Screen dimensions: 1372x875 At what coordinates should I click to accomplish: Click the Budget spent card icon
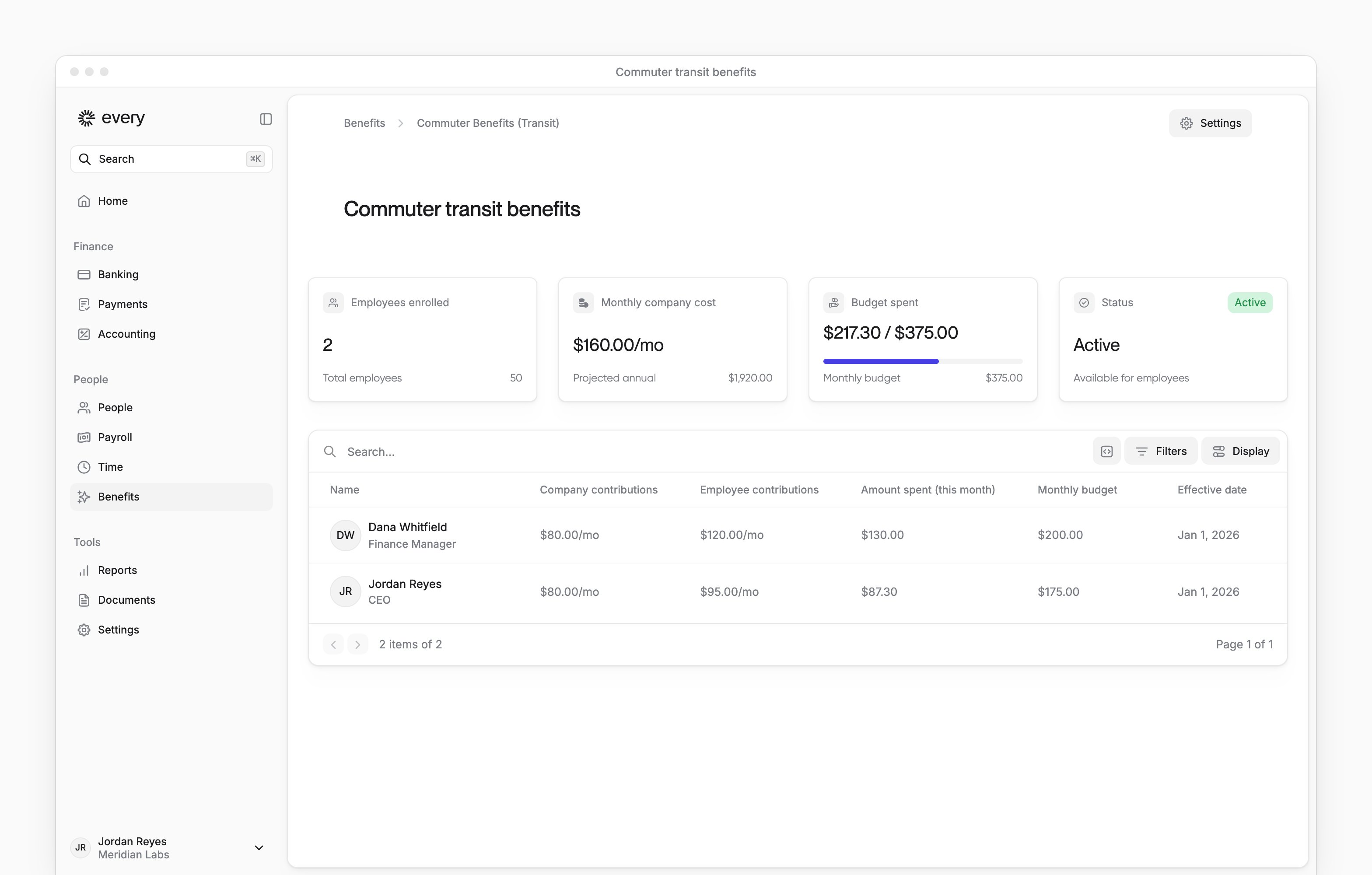point(833,302)
